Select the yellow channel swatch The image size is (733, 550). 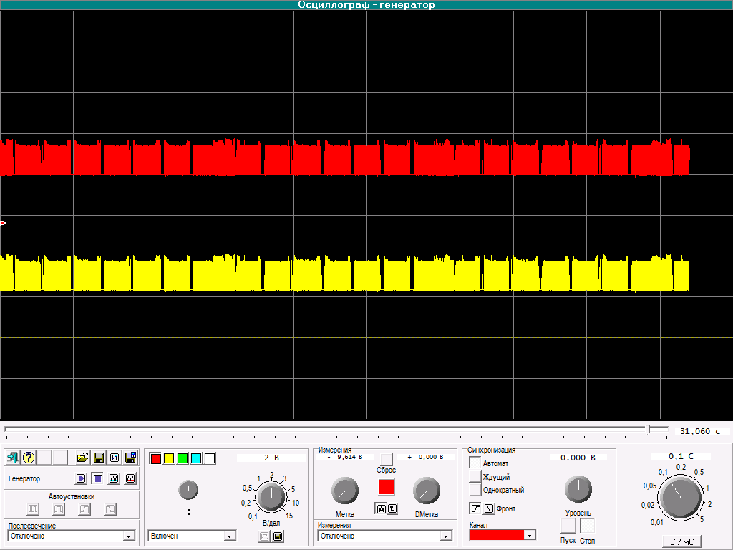click(x=169, y=458)
